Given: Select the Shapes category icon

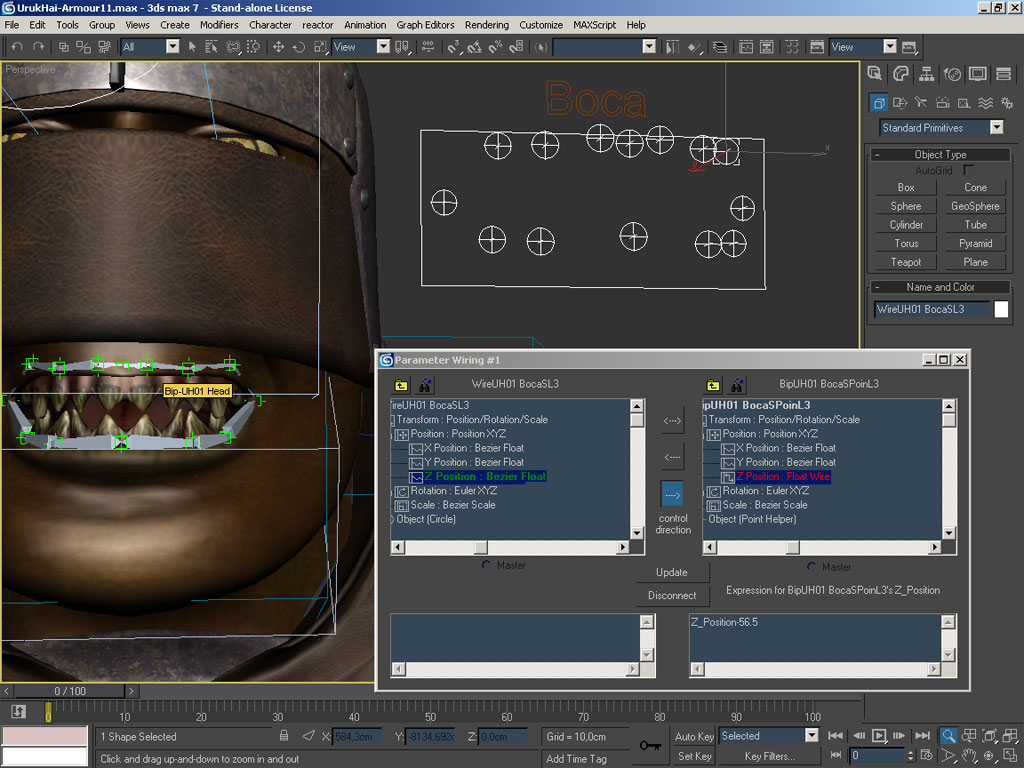Looking at the screenshot, I should (x=900, y=103).
